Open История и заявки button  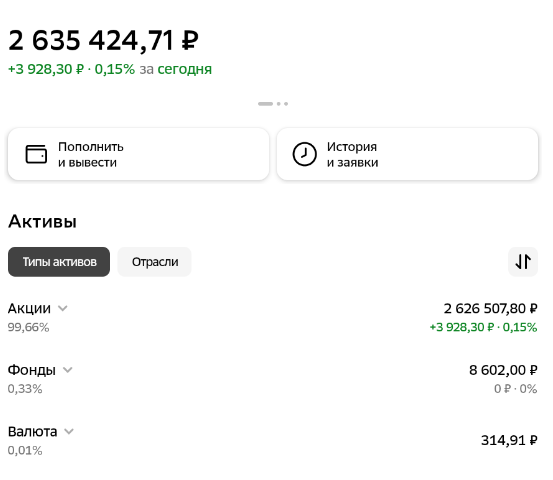coord(407,154)
